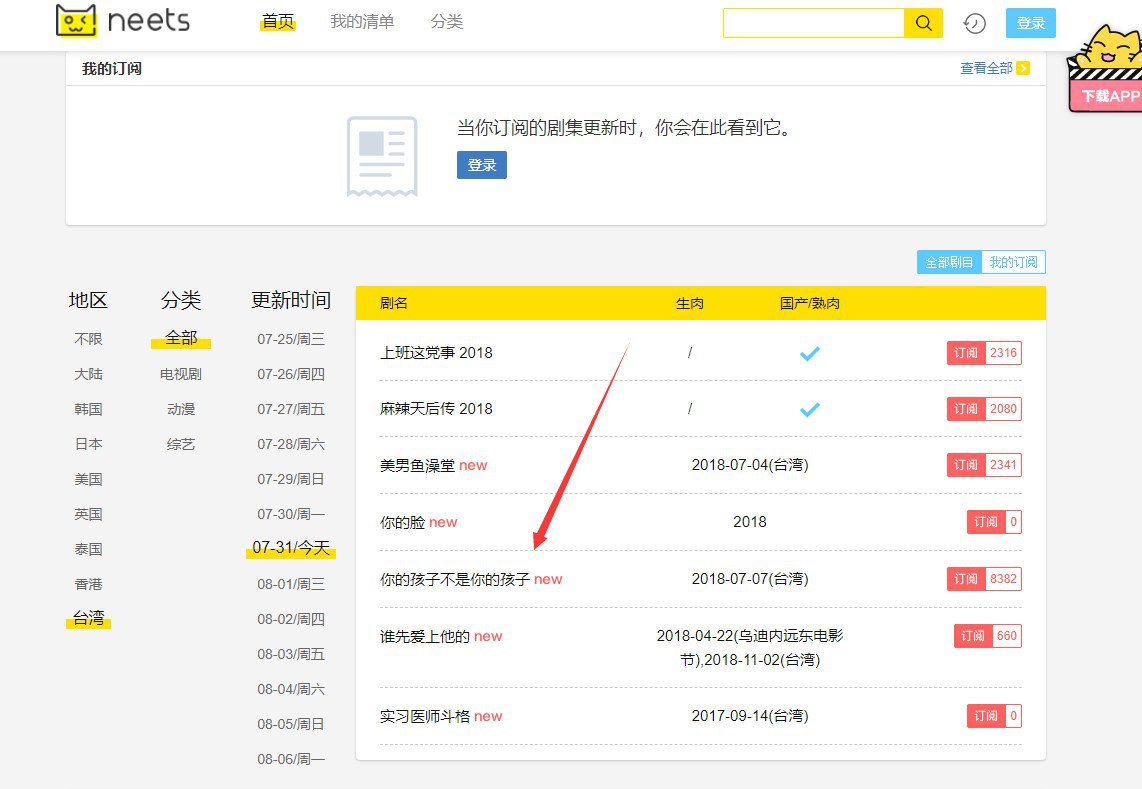Switch to the 我的订阅 toggle
The image size is (1142, 789).
point(1013,262)
